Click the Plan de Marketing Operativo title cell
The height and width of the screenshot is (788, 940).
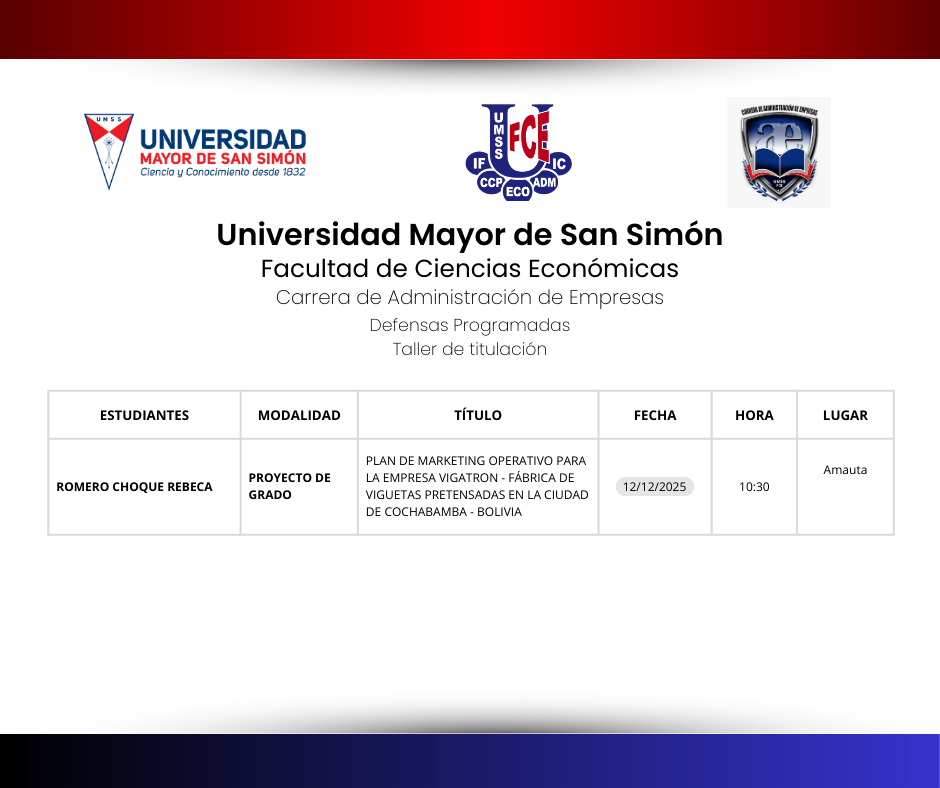click(477, 486)
